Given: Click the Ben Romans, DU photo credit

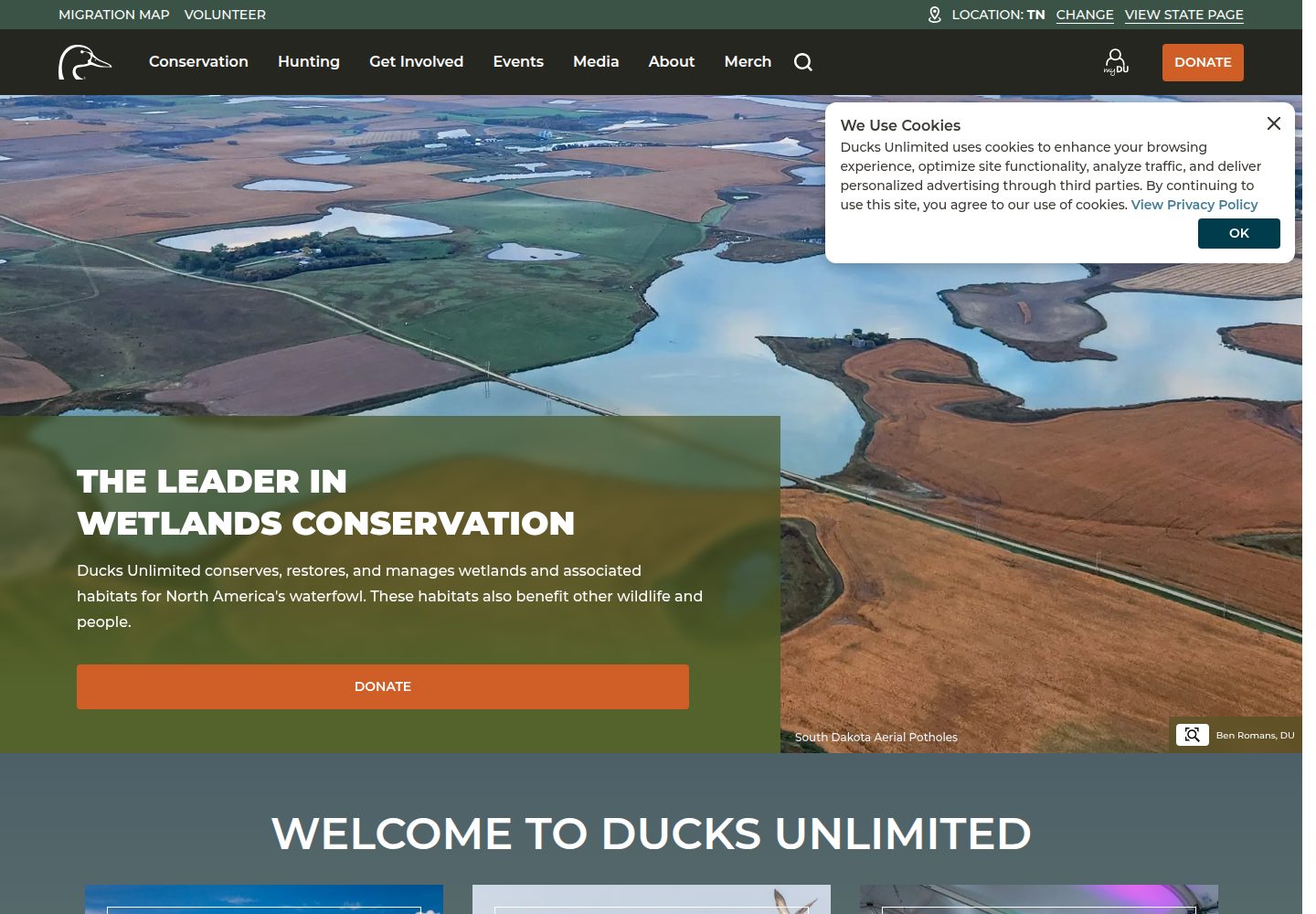Looking at the screenshot, I should pyautogui.click(x=1255, y=735).
